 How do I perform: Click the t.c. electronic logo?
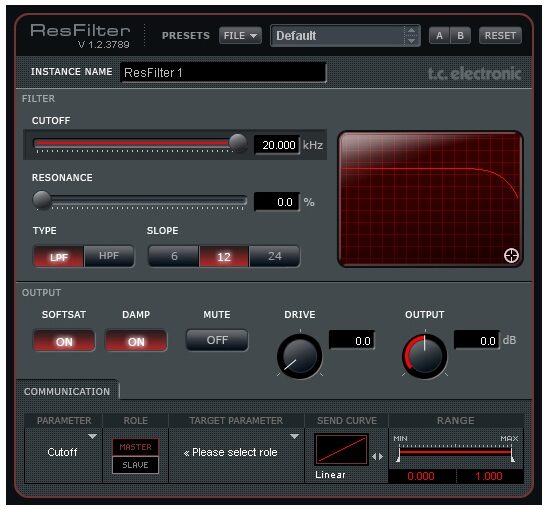475,74
